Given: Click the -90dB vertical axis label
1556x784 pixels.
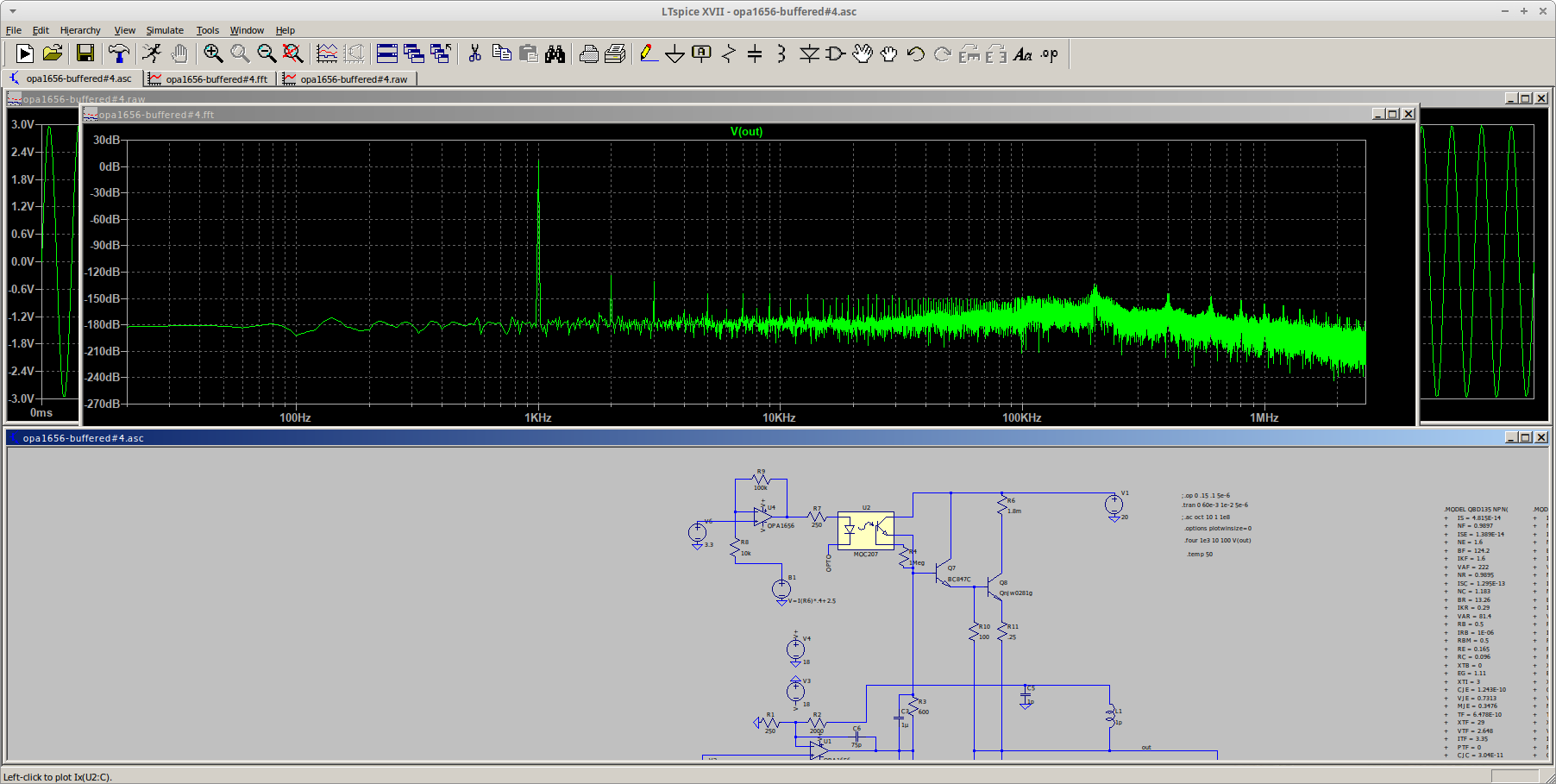Looking at the screenshot, I should 104,245.
